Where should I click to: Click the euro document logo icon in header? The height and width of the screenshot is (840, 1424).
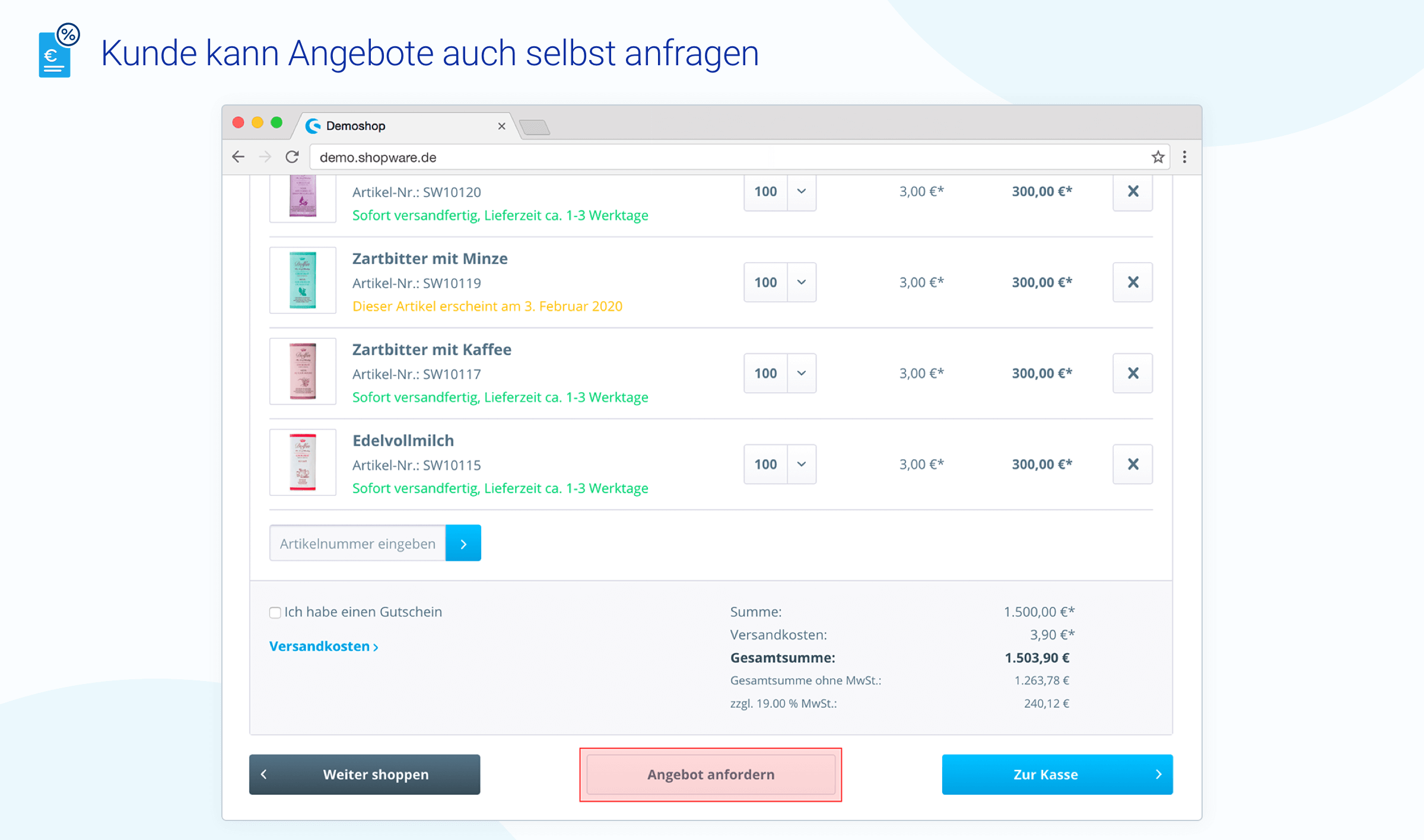pyautogui.click(x=59, y=50)
